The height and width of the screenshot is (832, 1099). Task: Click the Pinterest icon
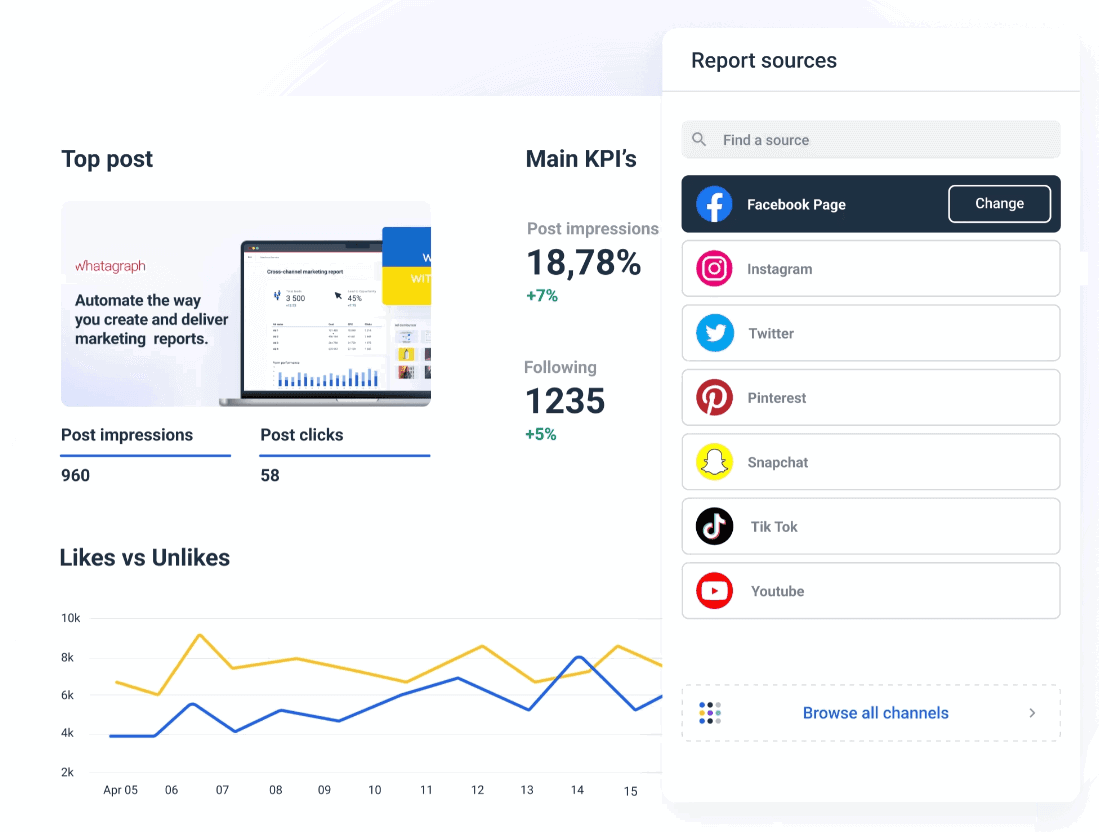[714, 397]
